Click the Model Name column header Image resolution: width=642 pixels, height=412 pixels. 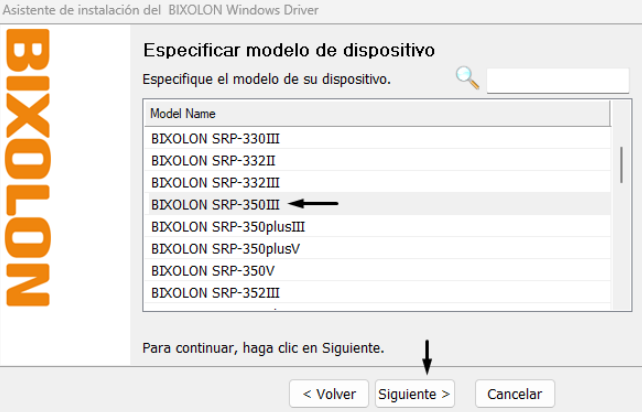(x=377, y=113)
